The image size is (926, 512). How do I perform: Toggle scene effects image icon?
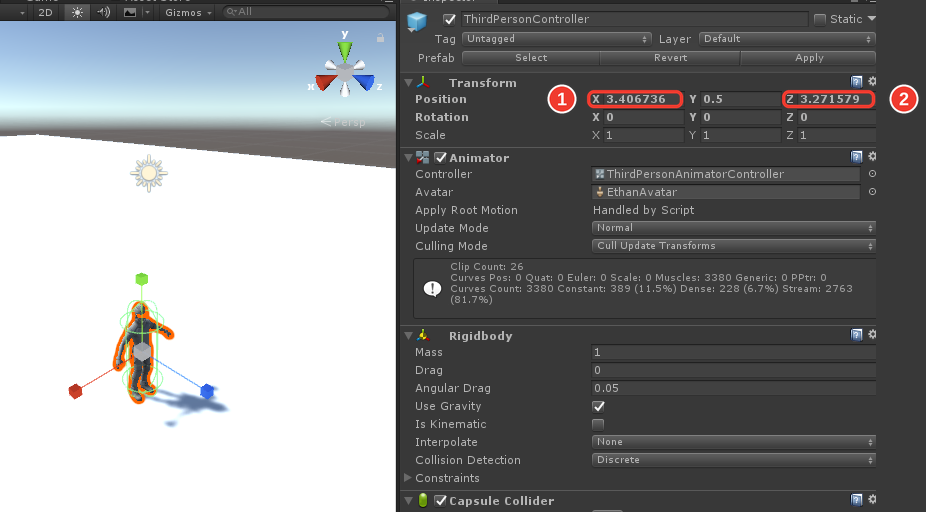coord(130,12)
